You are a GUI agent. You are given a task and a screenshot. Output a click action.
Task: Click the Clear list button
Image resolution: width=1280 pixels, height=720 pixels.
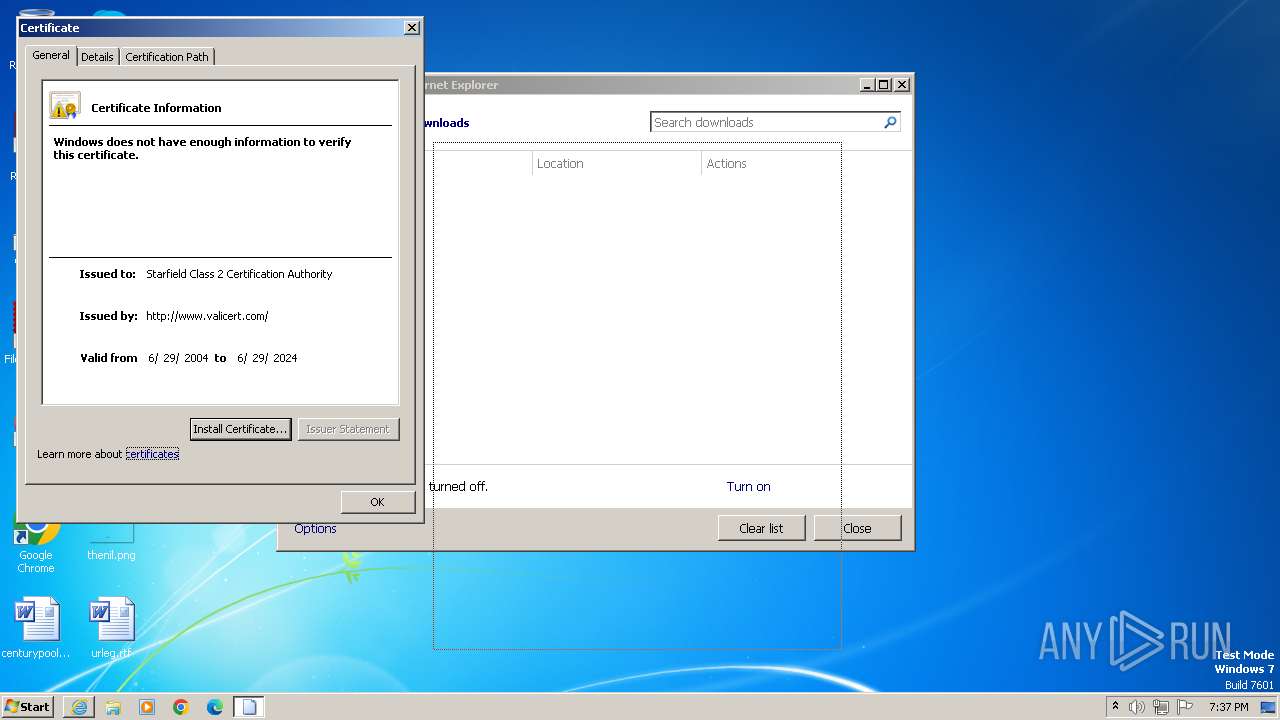761,528
